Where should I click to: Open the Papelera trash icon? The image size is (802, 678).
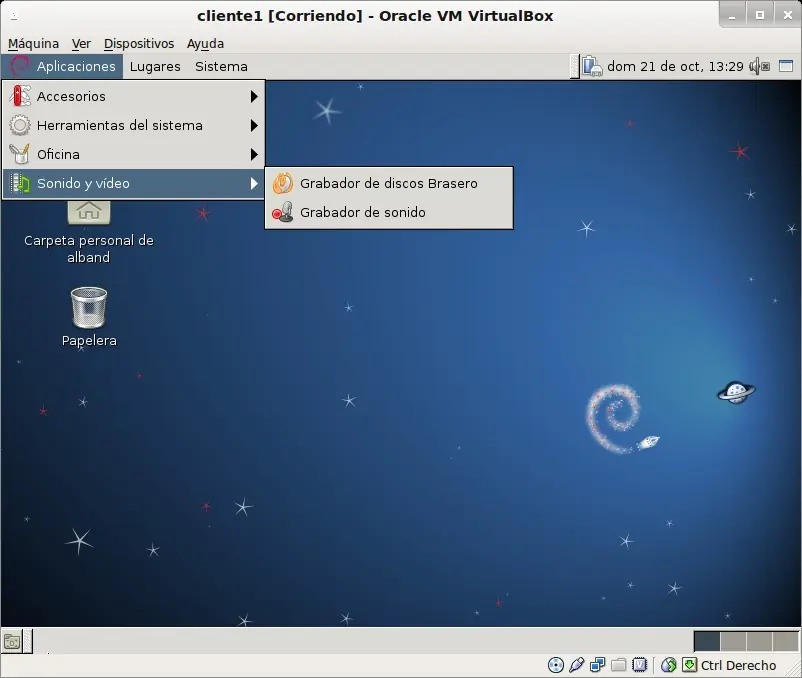(89, 308)
